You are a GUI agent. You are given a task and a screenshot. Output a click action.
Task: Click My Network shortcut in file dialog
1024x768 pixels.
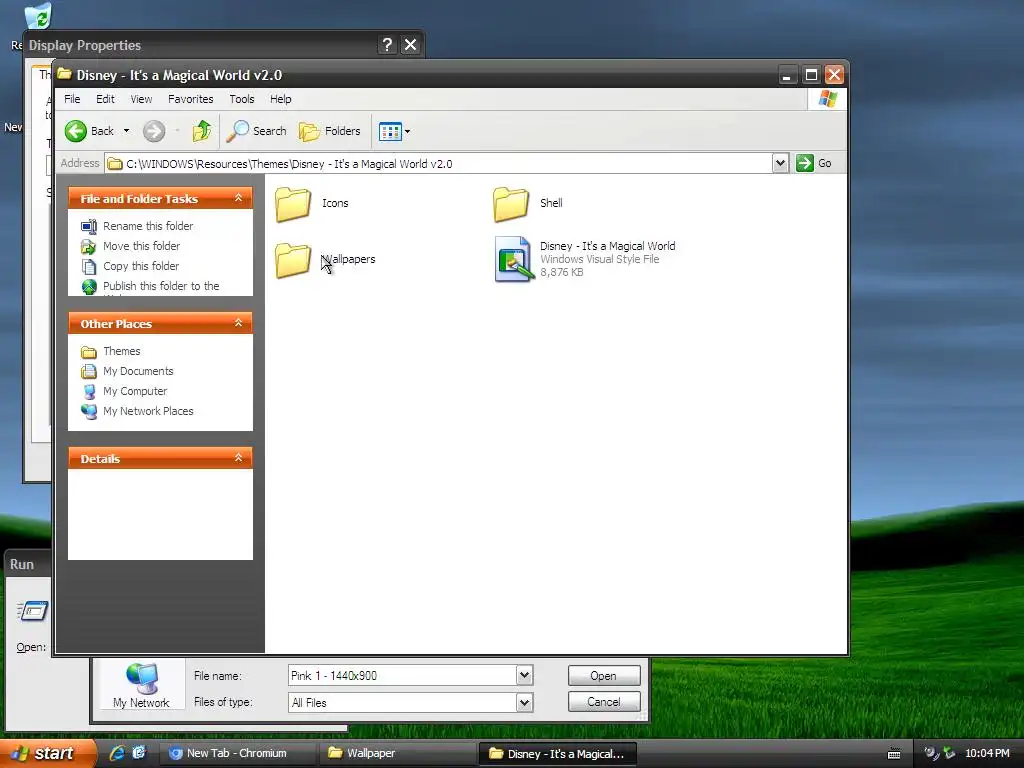click(141, 686)
